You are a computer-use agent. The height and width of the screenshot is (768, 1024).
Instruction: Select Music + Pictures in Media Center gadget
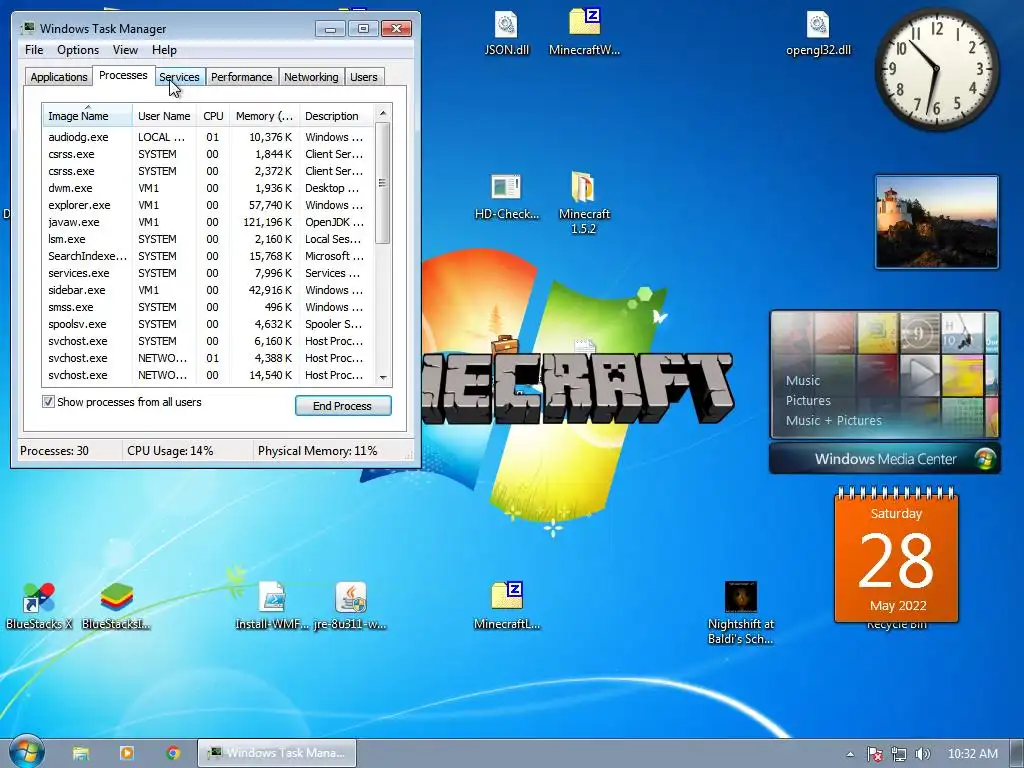(x=833, y=421)
